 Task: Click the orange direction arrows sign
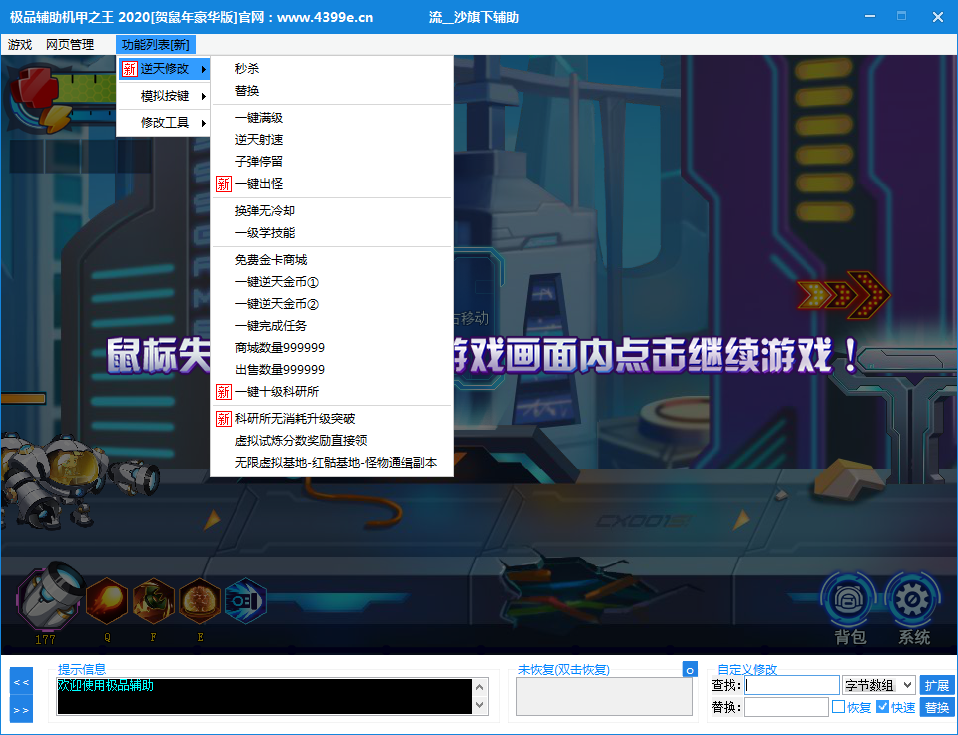[844, 295]
